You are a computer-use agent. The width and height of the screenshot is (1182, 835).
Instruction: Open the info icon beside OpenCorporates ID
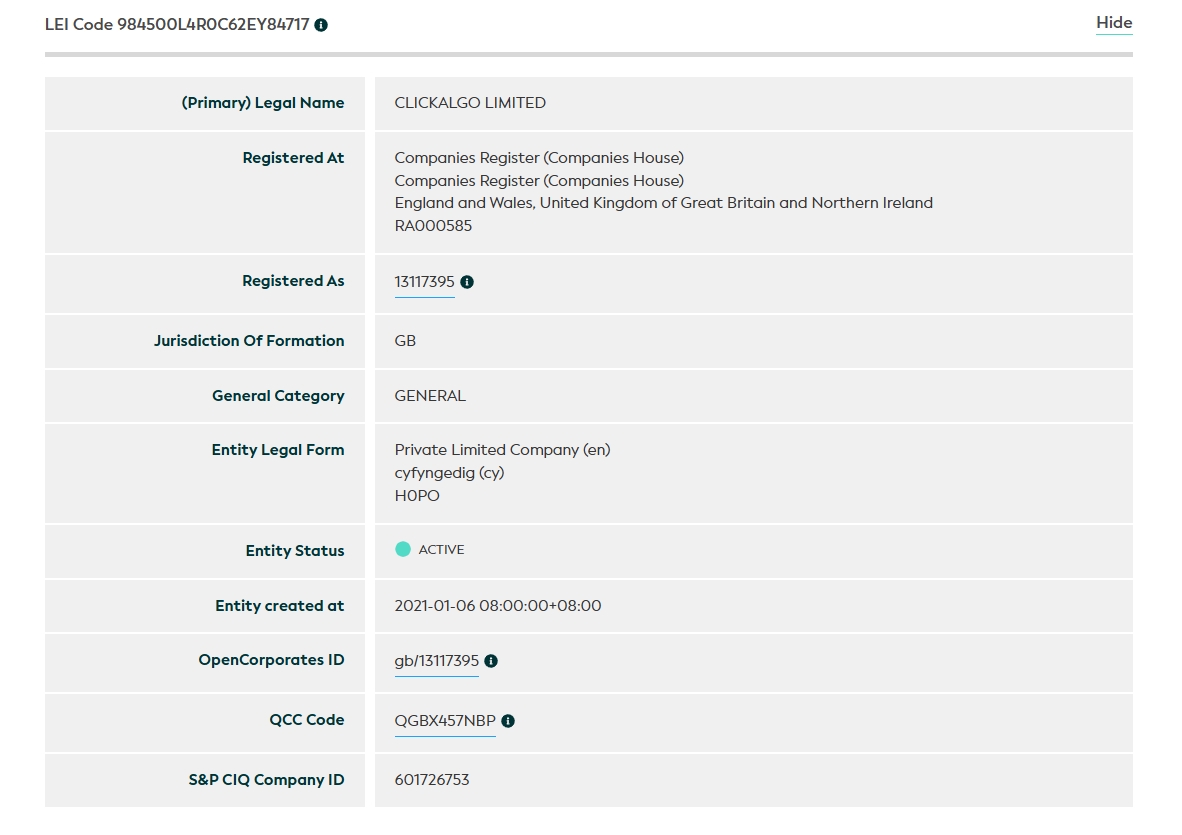(491, 661)
